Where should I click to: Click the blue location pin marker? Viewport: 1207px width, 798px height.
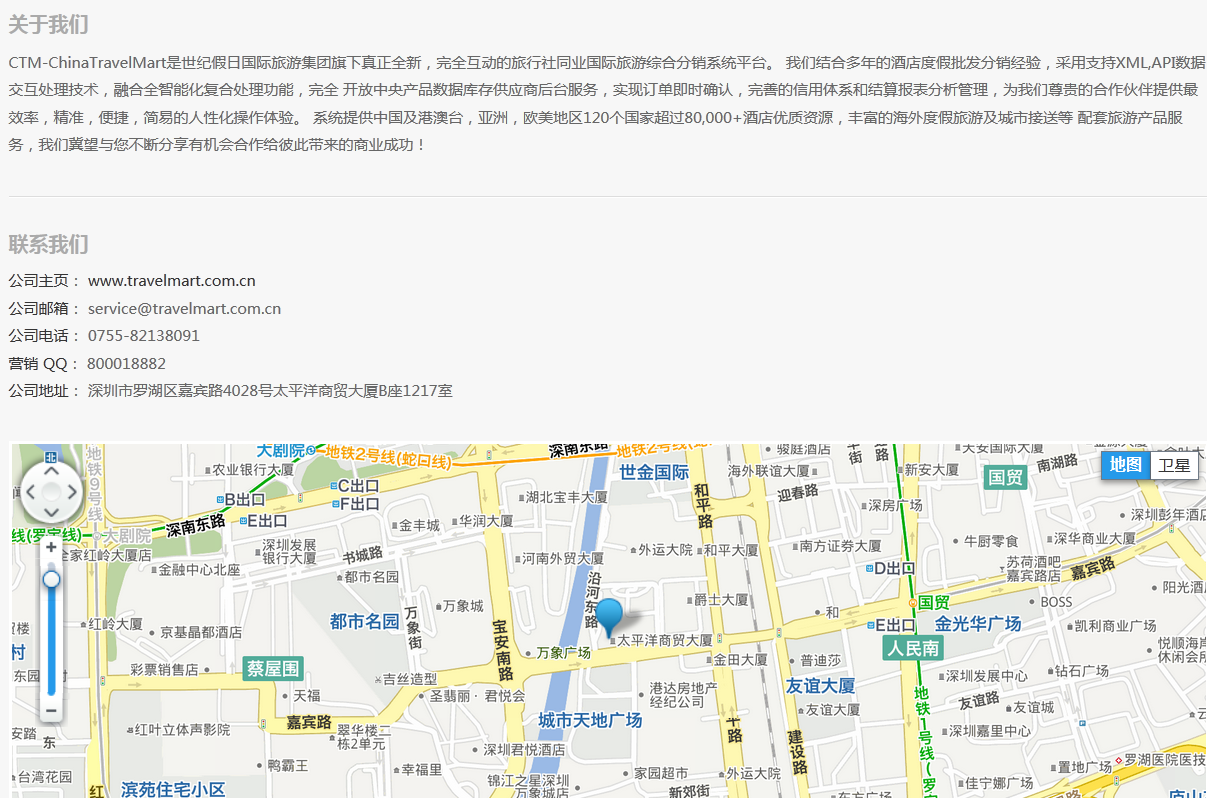(608, 614)
